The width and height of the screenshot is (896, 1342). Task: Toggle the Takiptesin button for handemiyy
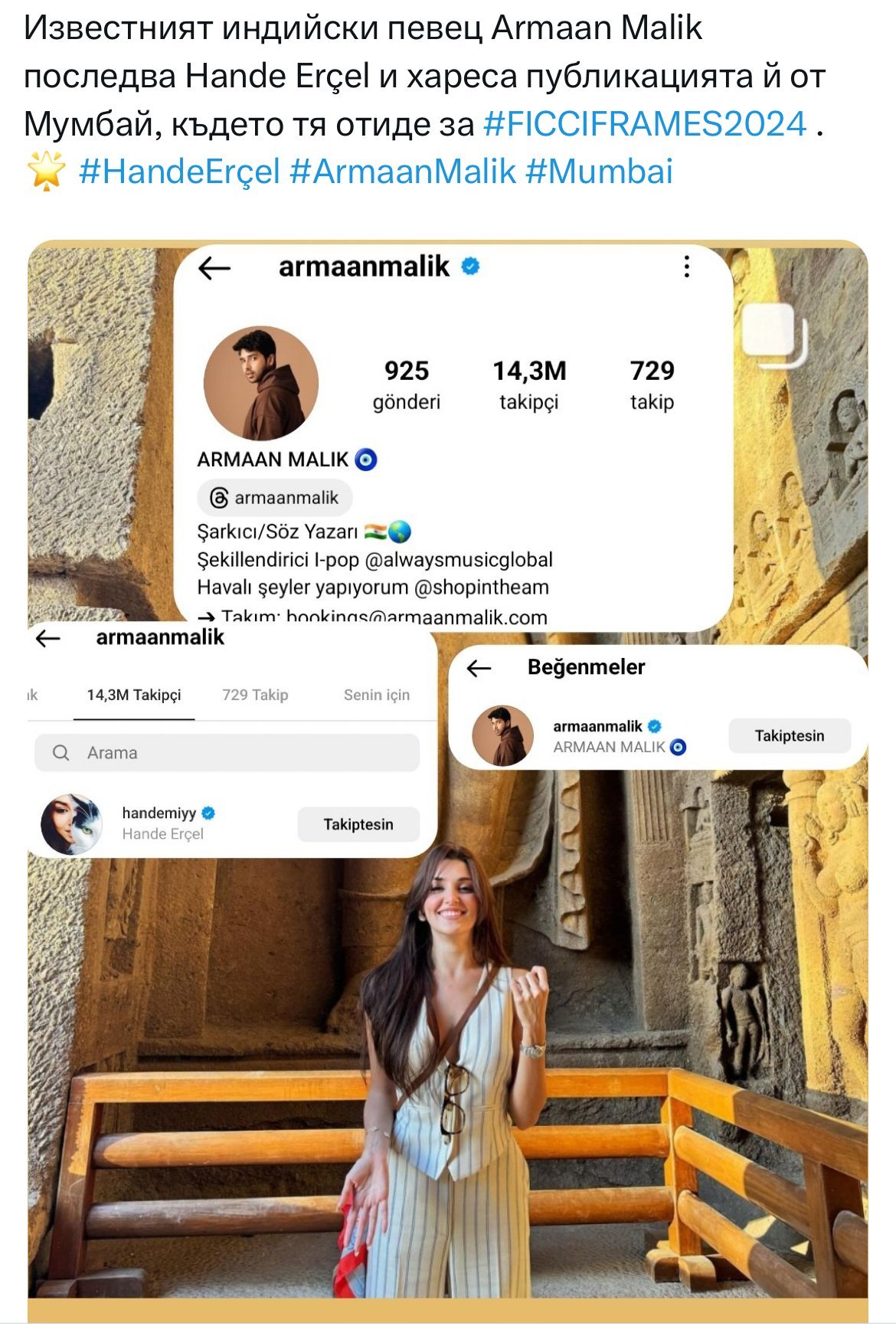click(x=358, y=824)
